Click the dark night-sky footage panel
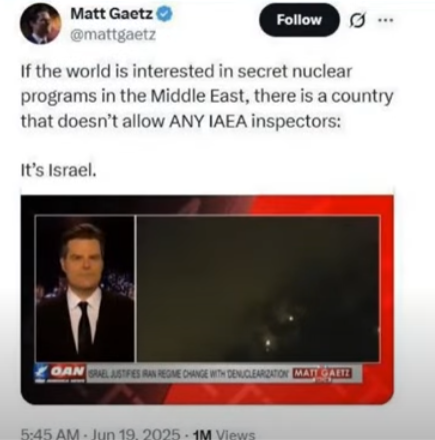The height and width of the screenshot is (440, 435). click(x=258, y=289)
